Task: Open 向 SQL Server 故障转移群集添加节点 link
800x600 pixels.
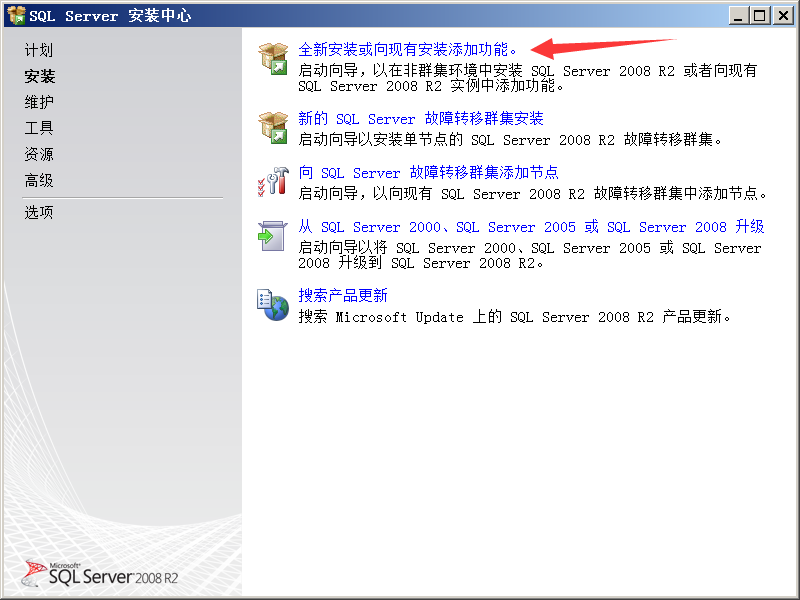Action: [429, 172]
